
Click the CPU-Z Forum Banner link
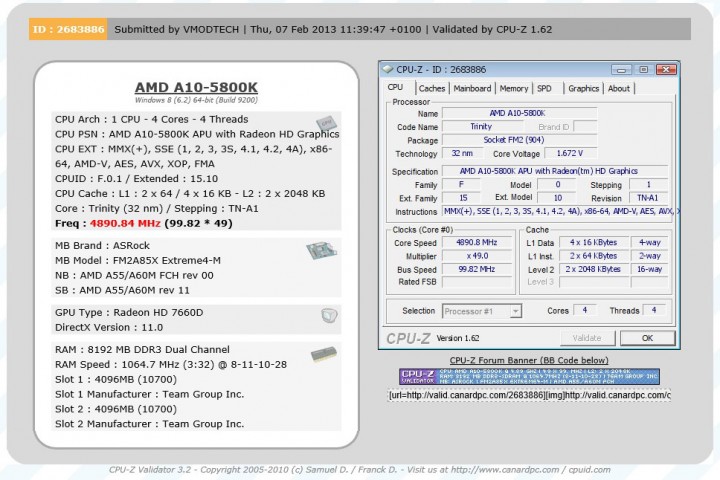[529, 360]
